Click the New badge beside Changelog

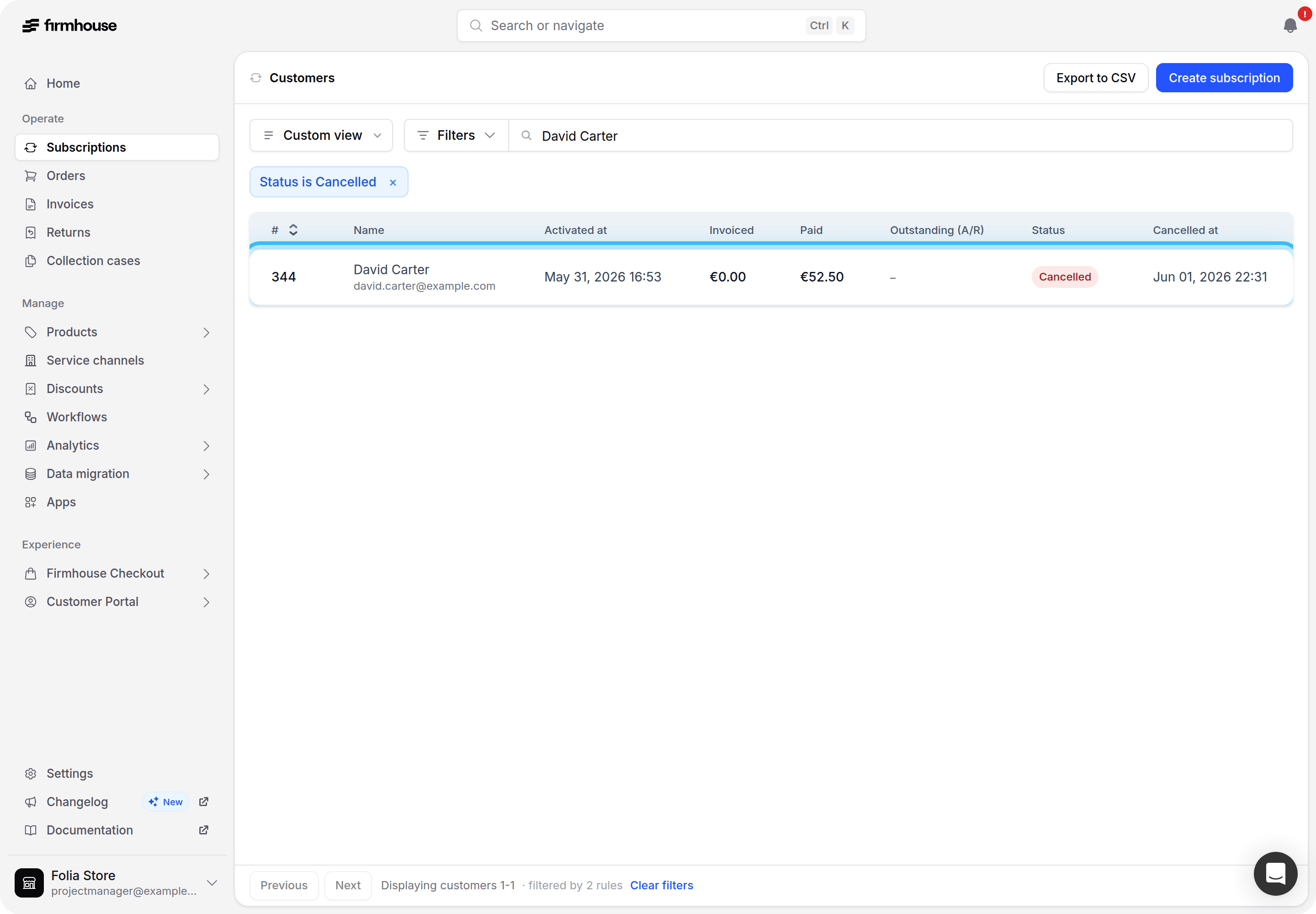click(165, 802)
